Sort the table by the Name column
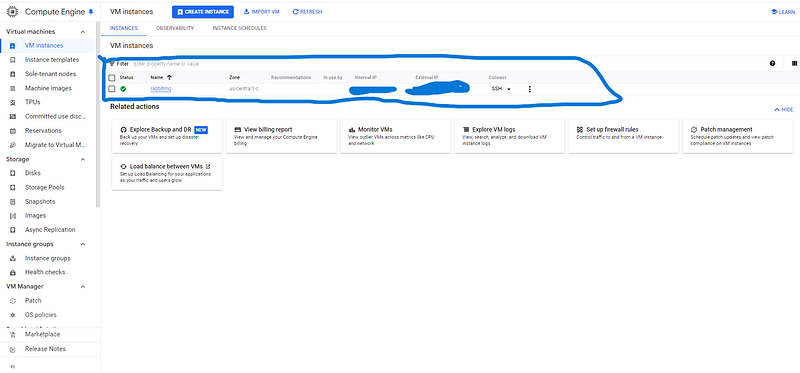This screenshot has width=800, height=373. (x=161, y=78)
